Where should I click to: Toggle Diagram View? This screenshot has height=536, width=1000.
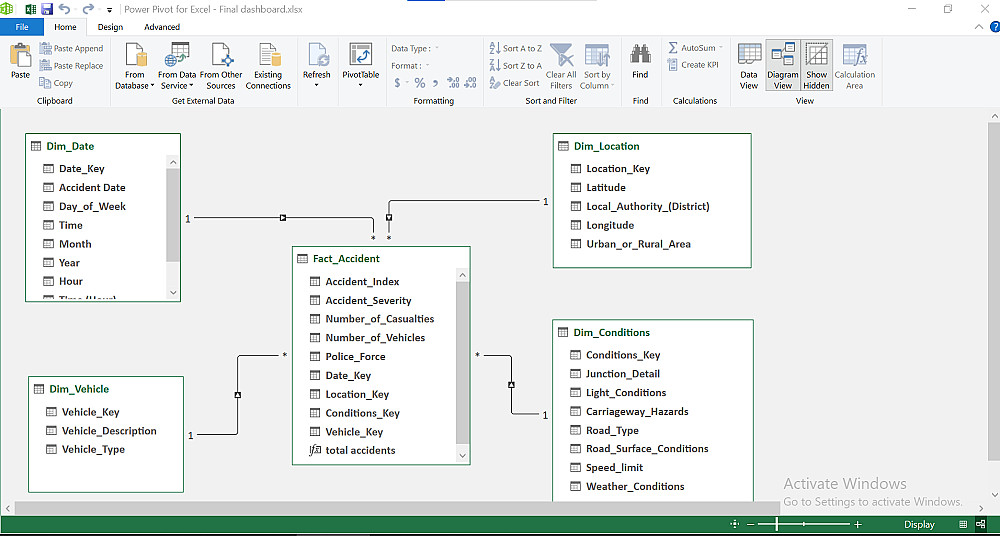click(783, 66)
